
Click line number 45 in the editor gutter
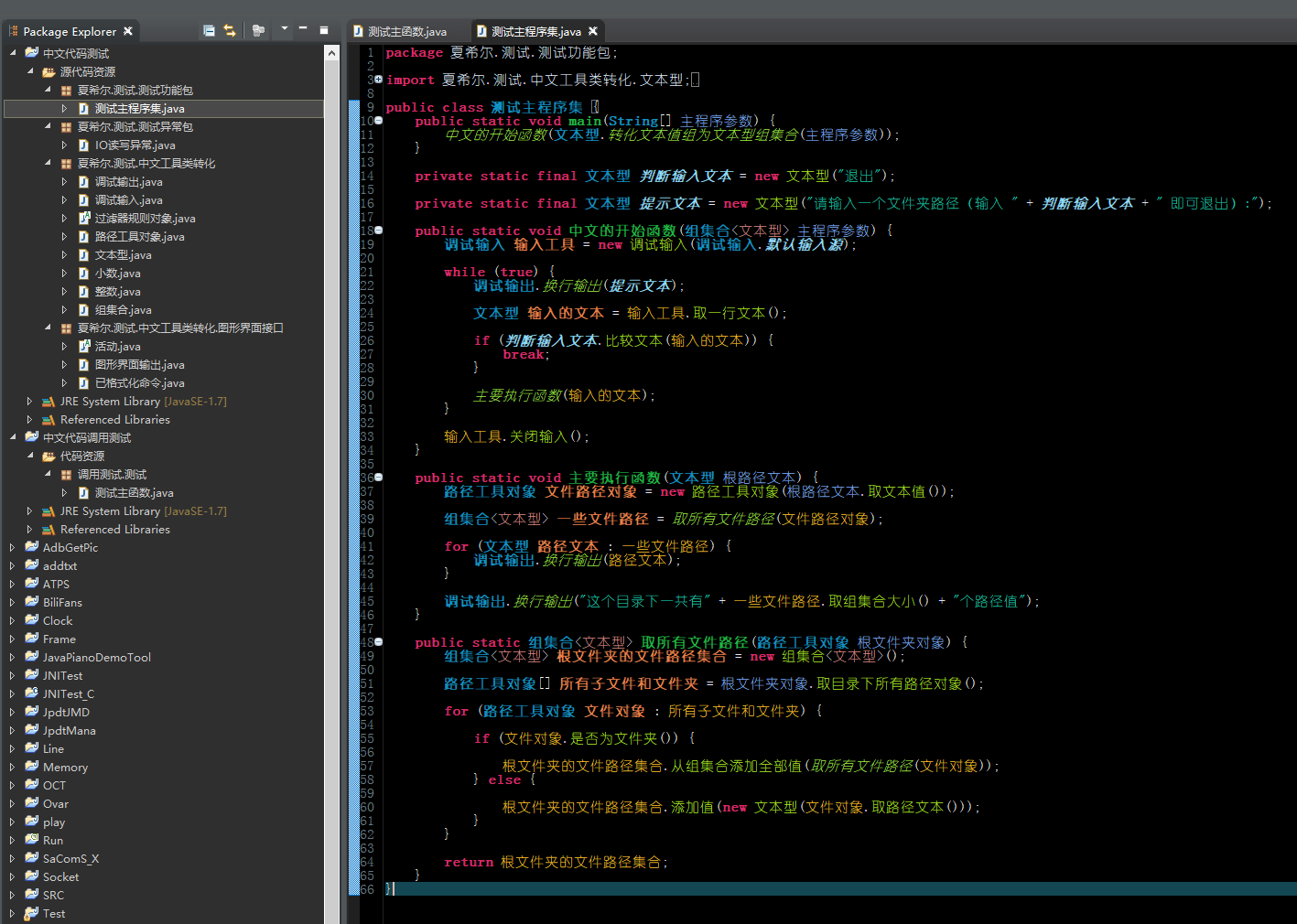[367, 601]
